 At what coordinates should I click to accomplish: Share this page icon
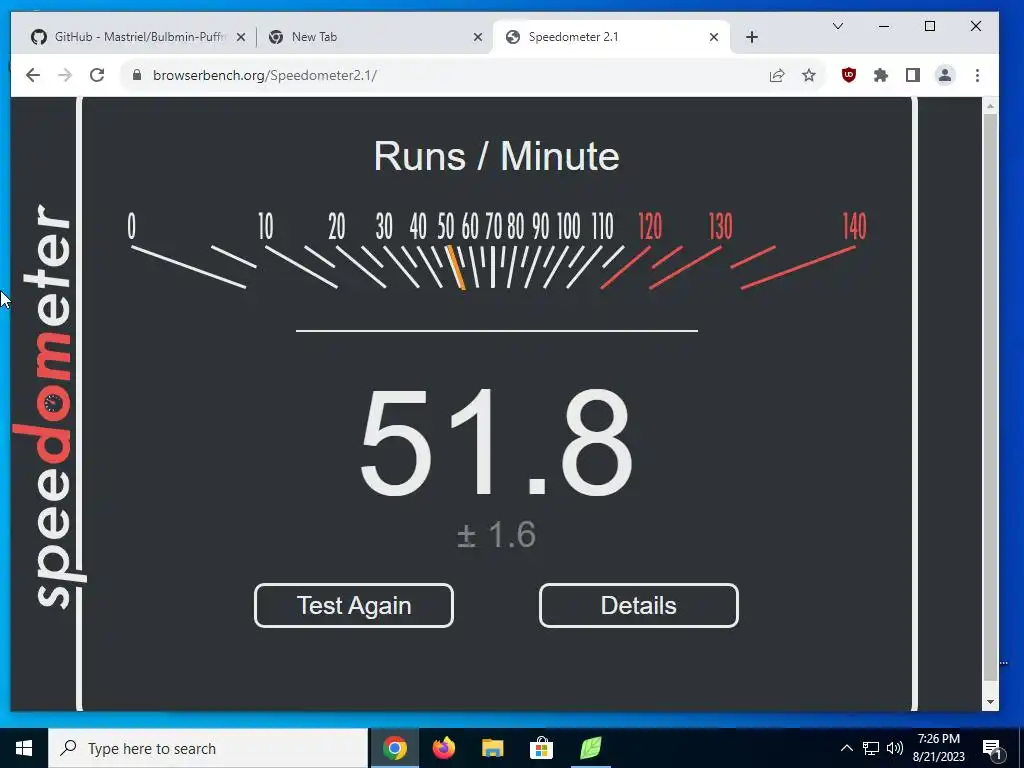pyautogui.click(x=776, y=76)
